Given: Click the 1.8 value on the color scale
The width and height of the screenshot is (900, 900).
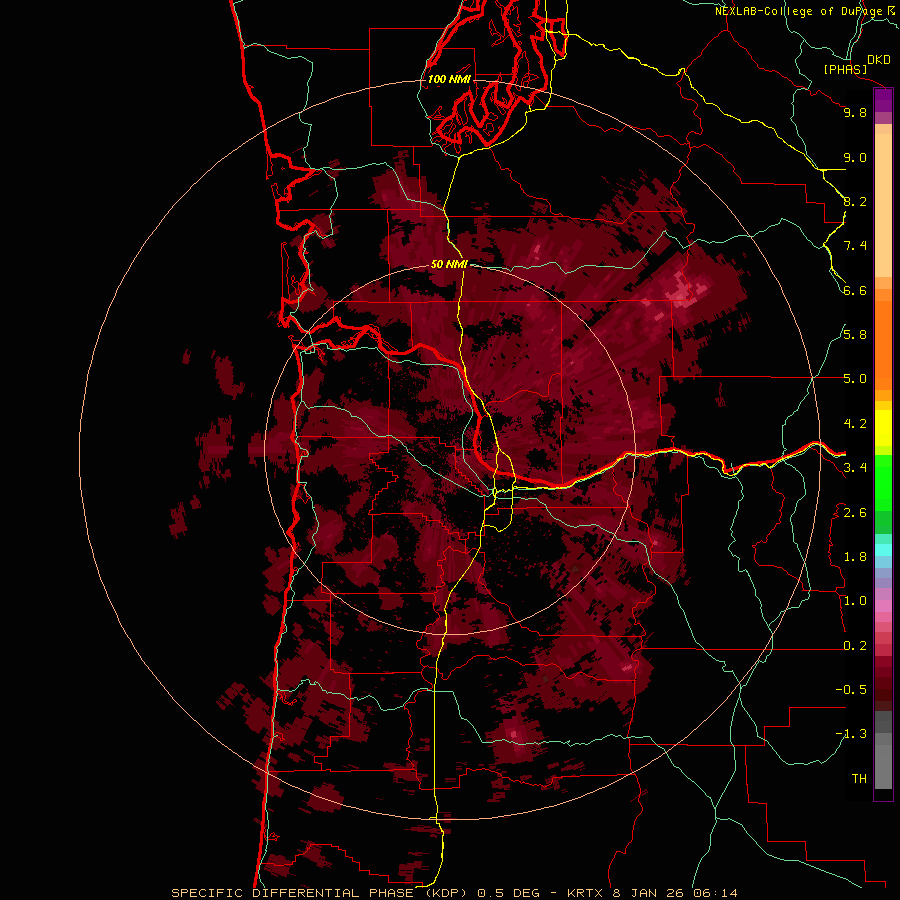Looking at the screenshot, I should pos(855,557).
